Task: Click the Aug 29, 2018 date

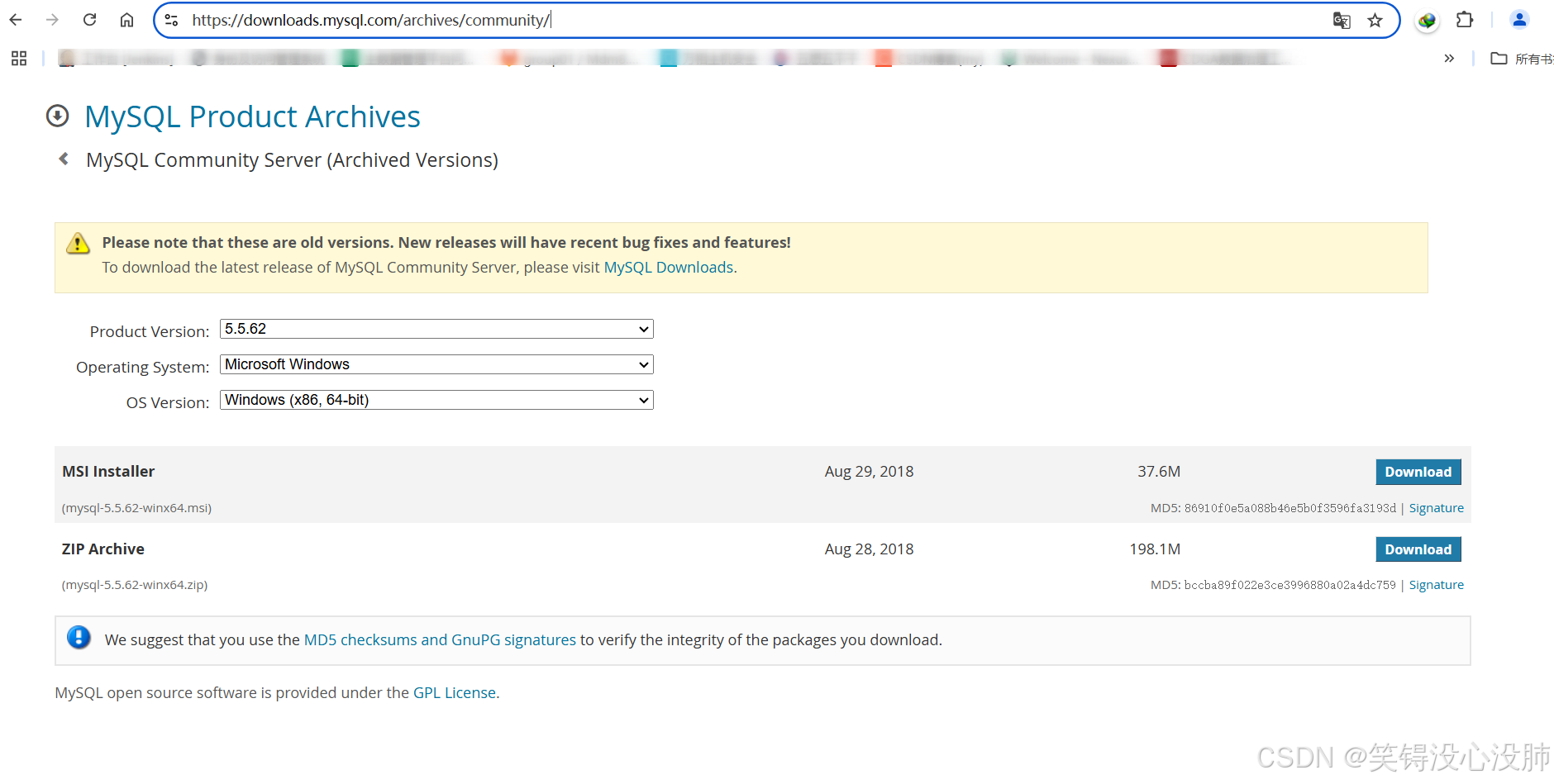Action: point(869,472)
